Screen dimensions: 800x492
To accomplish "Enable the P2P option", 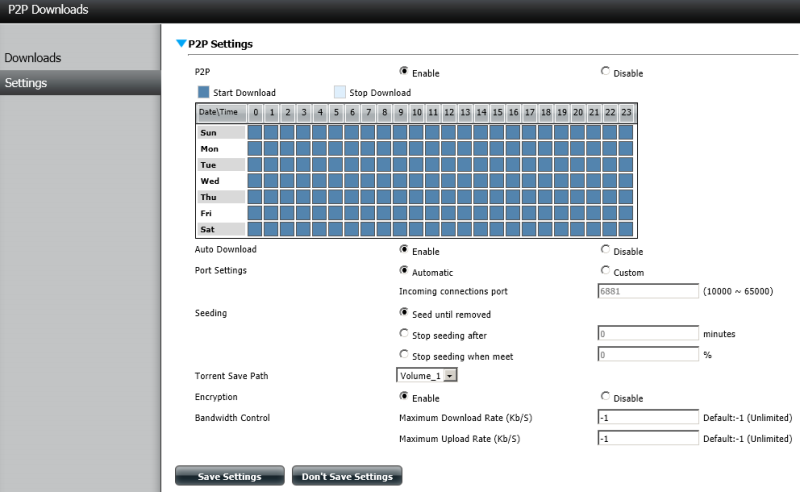I will pyautogui.click(x=404, y=71).
